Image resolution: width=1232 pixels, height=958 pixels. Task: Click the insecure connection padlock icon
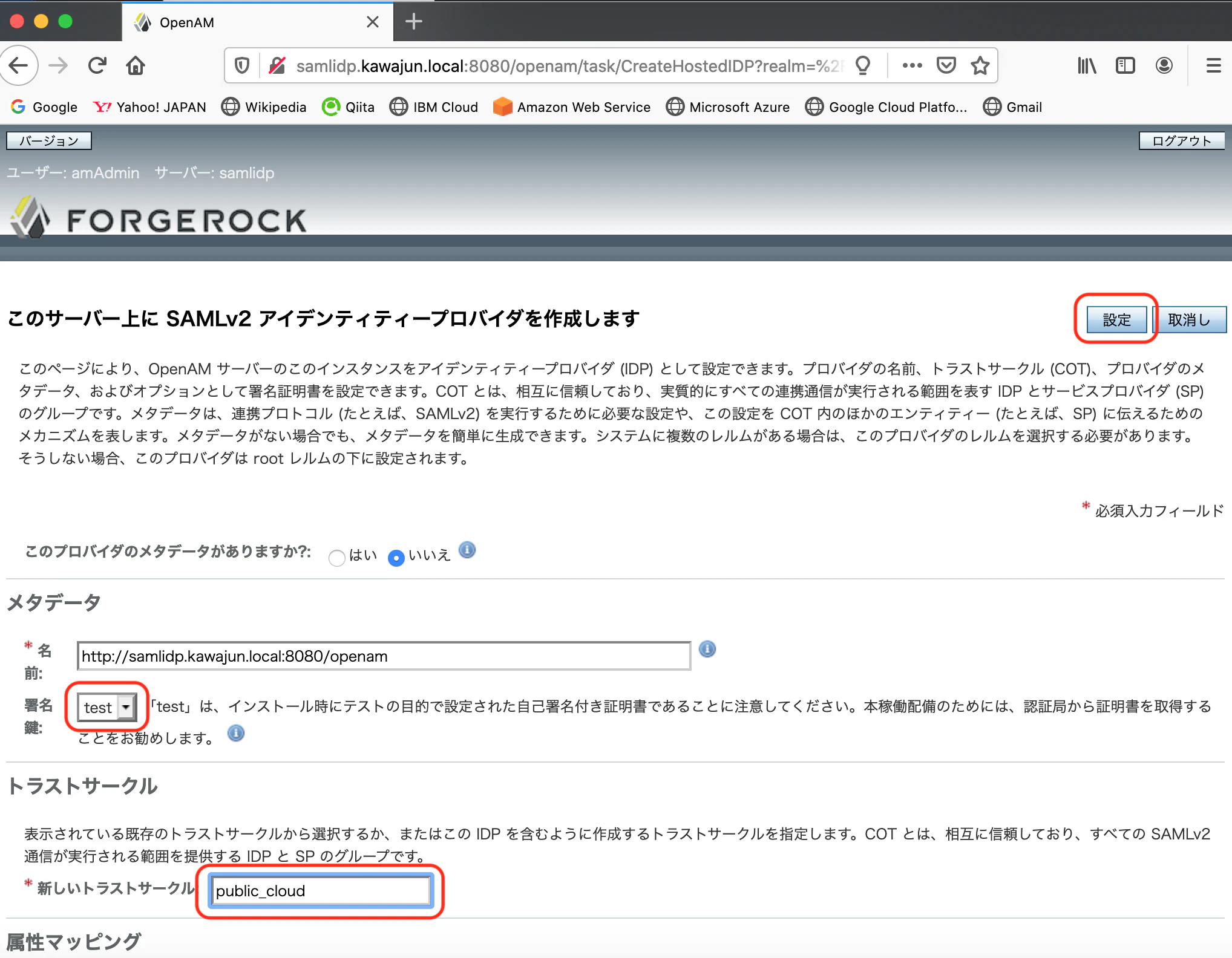277,65
